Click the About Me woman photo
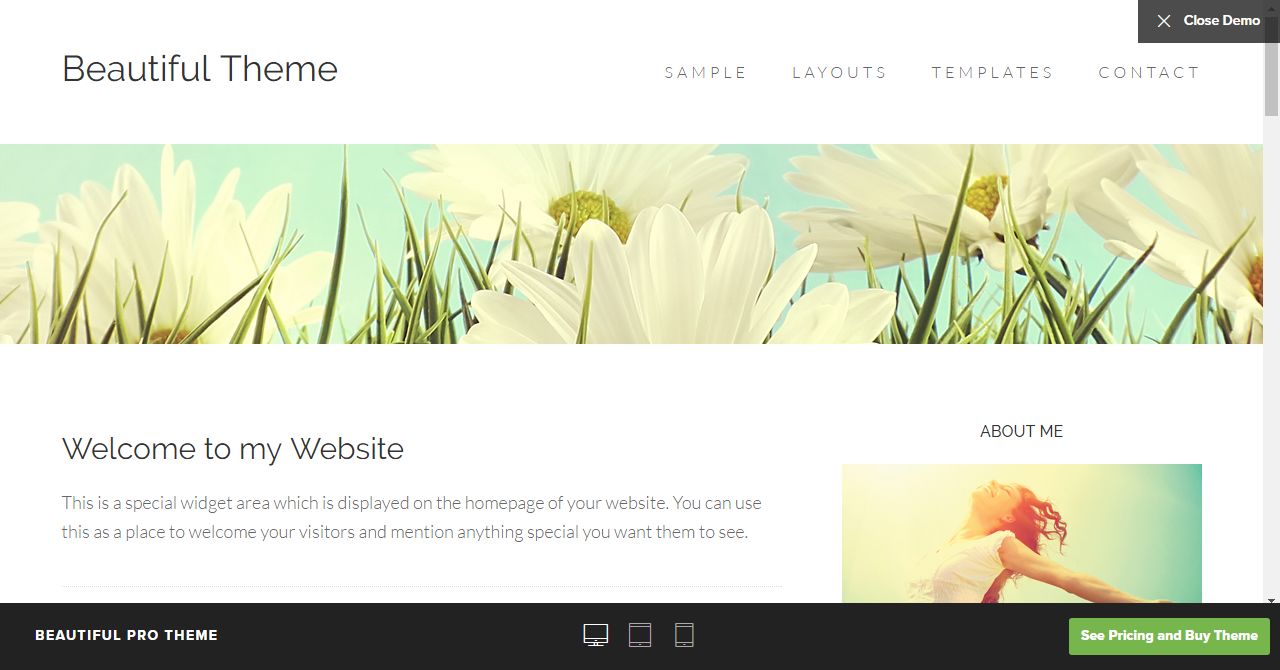1280x670 pixels. pyautogui.click(x=1022, y=533)
